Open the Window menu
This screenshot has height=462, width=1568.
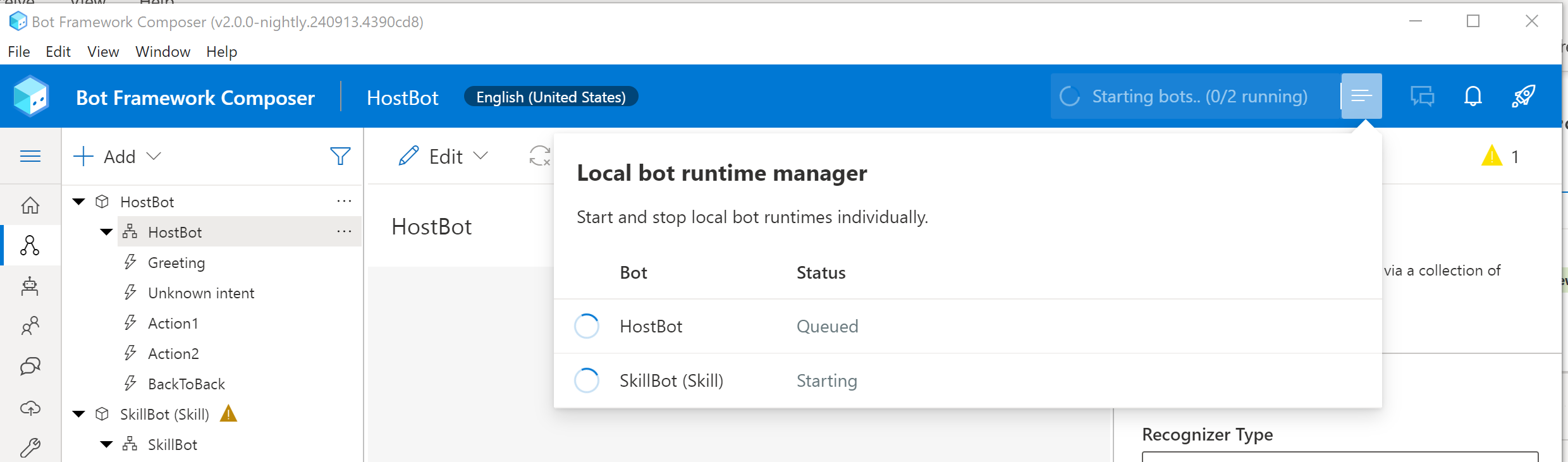162,52
